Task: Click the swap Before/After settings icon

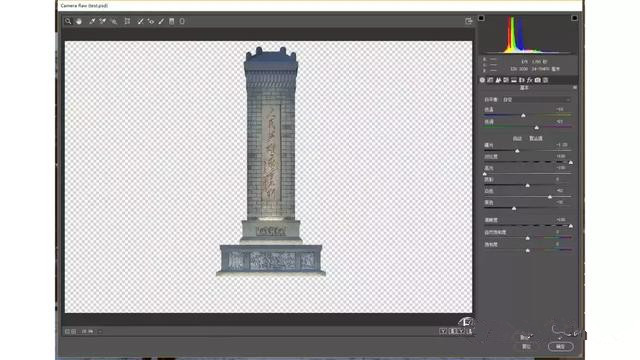Action: 452,331
